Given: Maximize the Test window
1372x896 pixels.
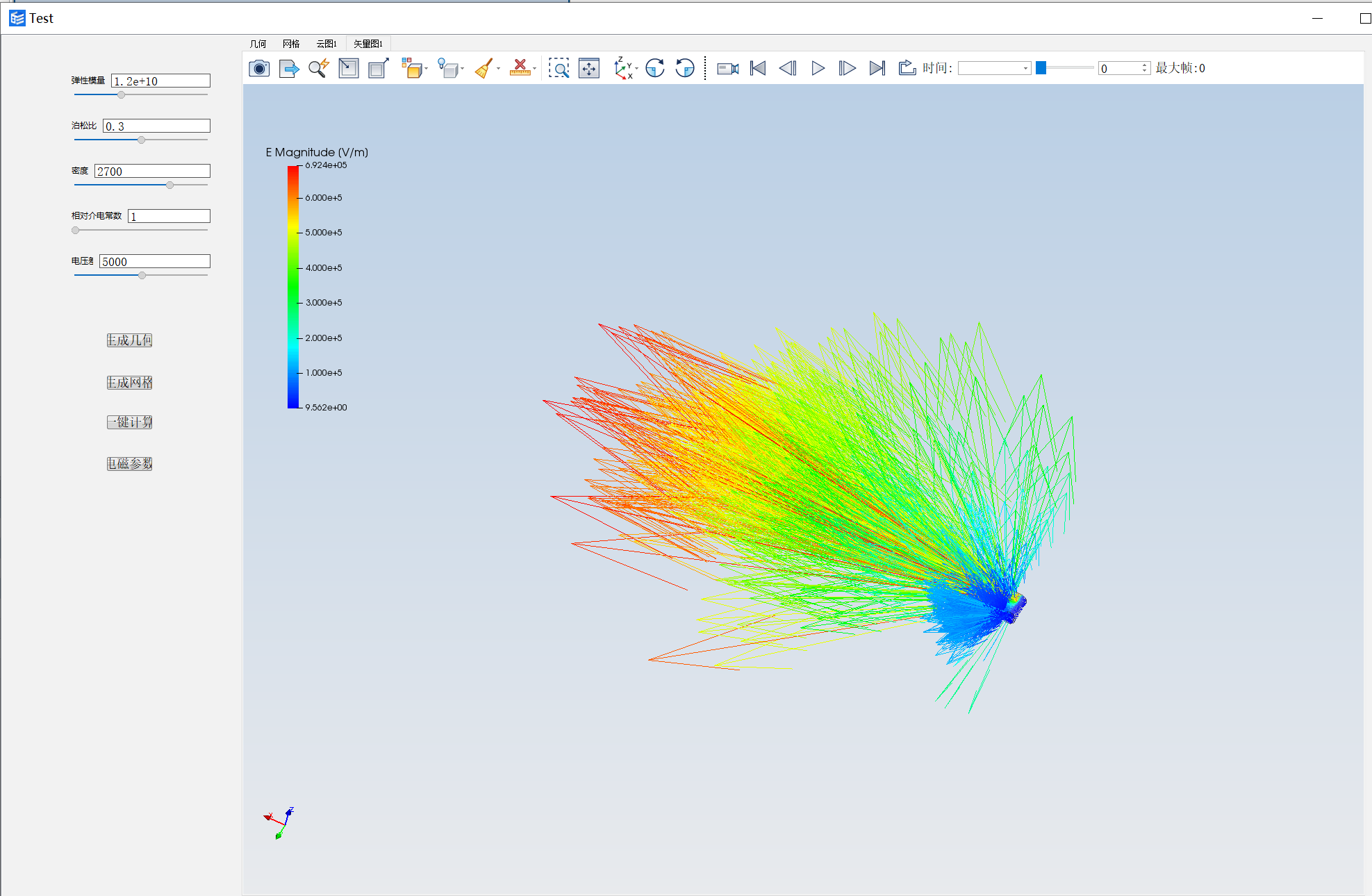Looking at the screenshot, I should (x=1364, y=18).
